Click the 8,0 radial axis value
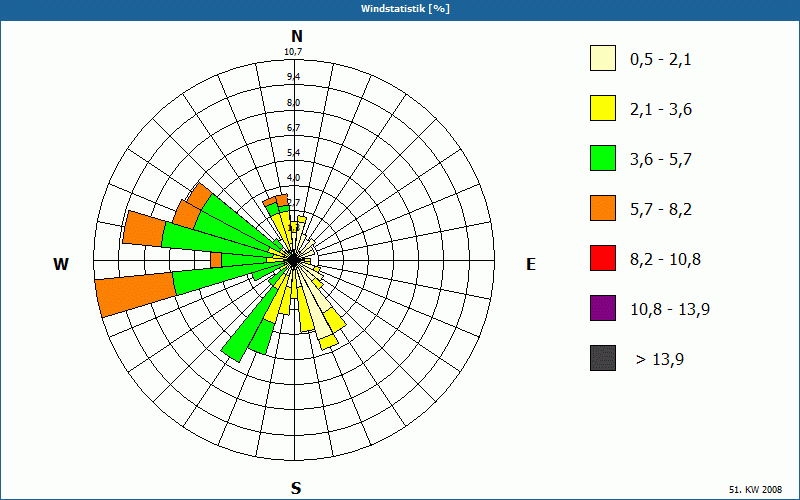 coord(293,103)
